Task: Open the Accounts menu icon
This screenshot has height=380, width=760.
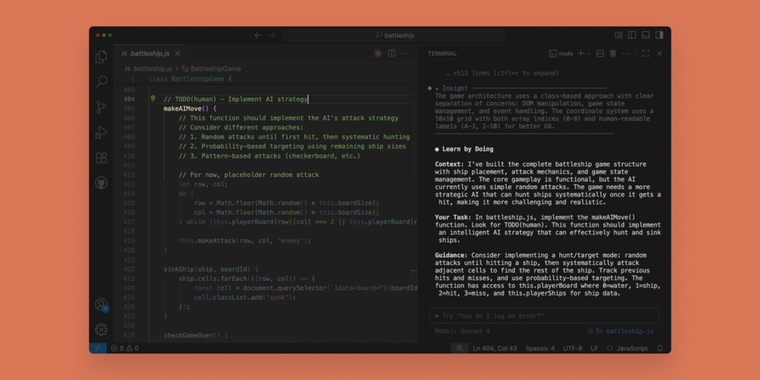Action: pyautogui.click(x=101, y=305)
